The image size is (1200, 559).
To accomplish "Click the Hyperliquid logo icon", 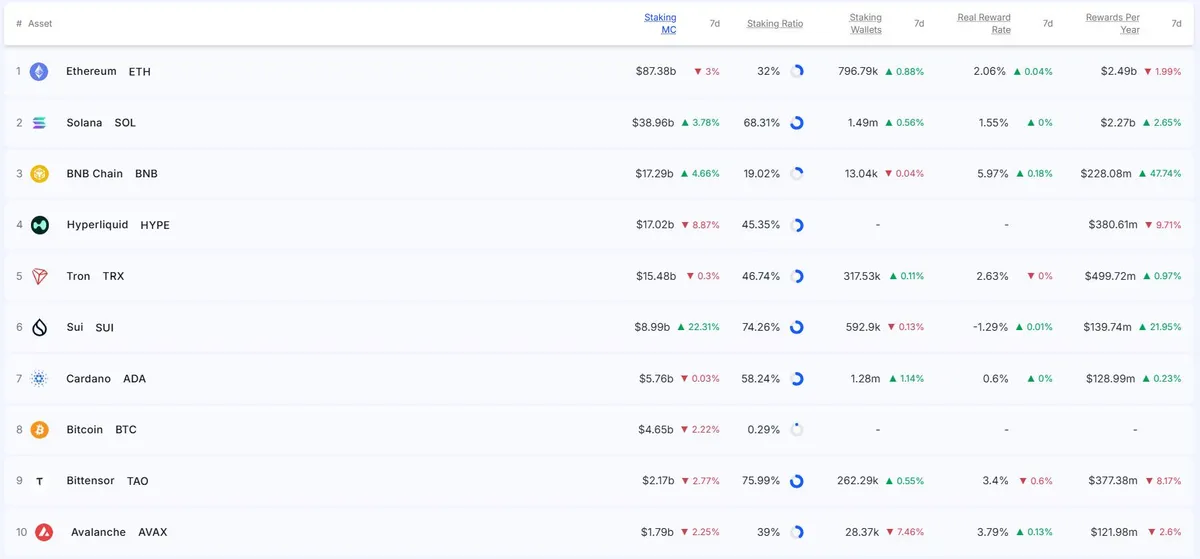I will pyautogui.click(x=39, y=225).
